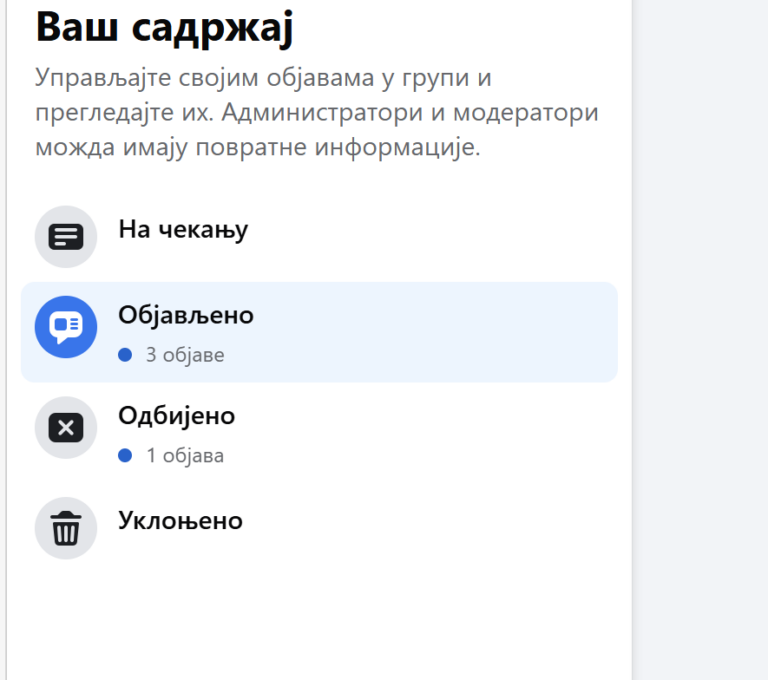This screenshot has width=768, height=680.
Task: Open the "На чекању" section
Action: (183, 230)
